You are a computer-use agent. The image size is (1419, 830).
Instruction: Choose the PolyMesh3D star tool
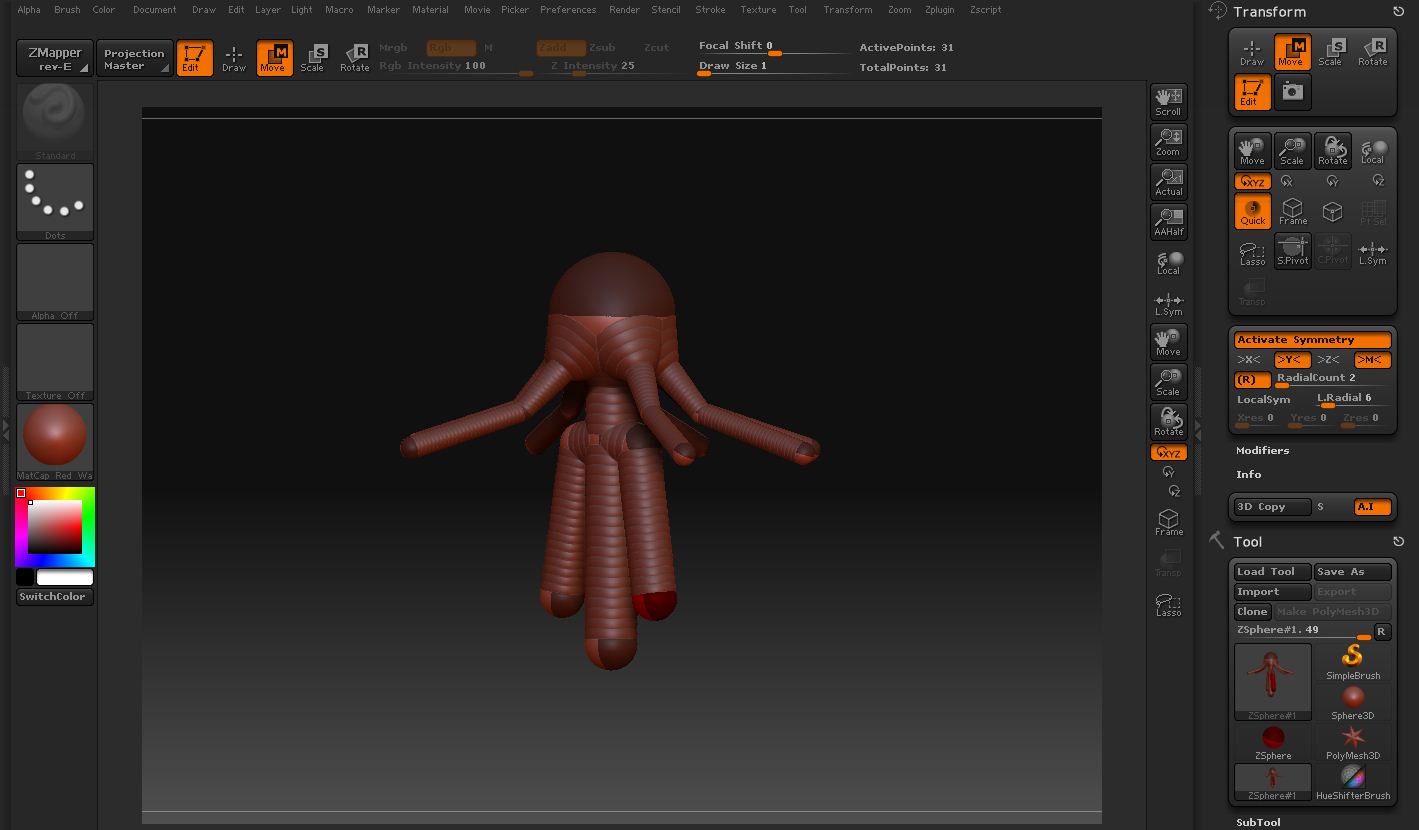pos(1353,742)
